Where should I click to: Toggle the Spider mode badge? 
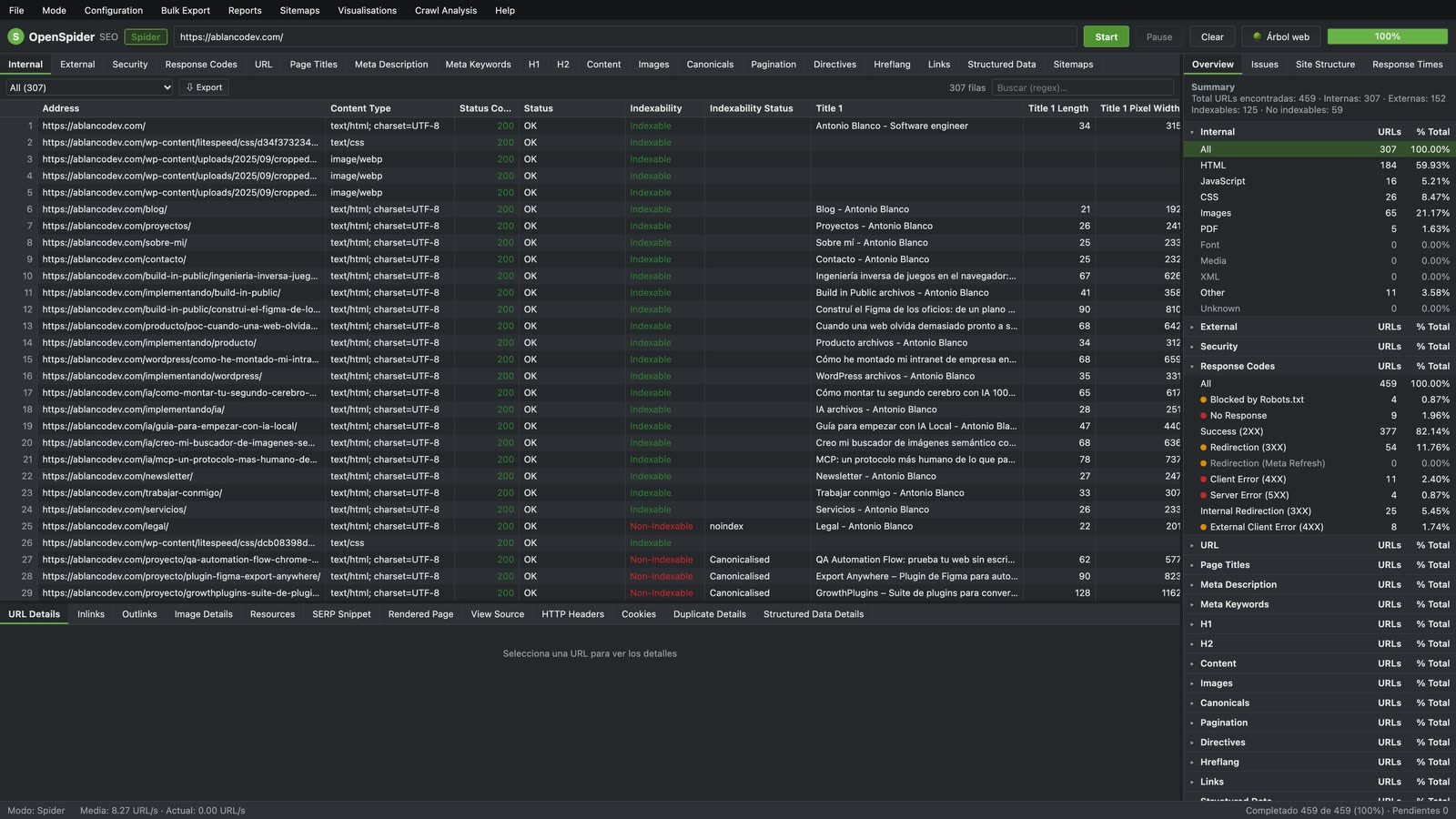pos(146,37)
